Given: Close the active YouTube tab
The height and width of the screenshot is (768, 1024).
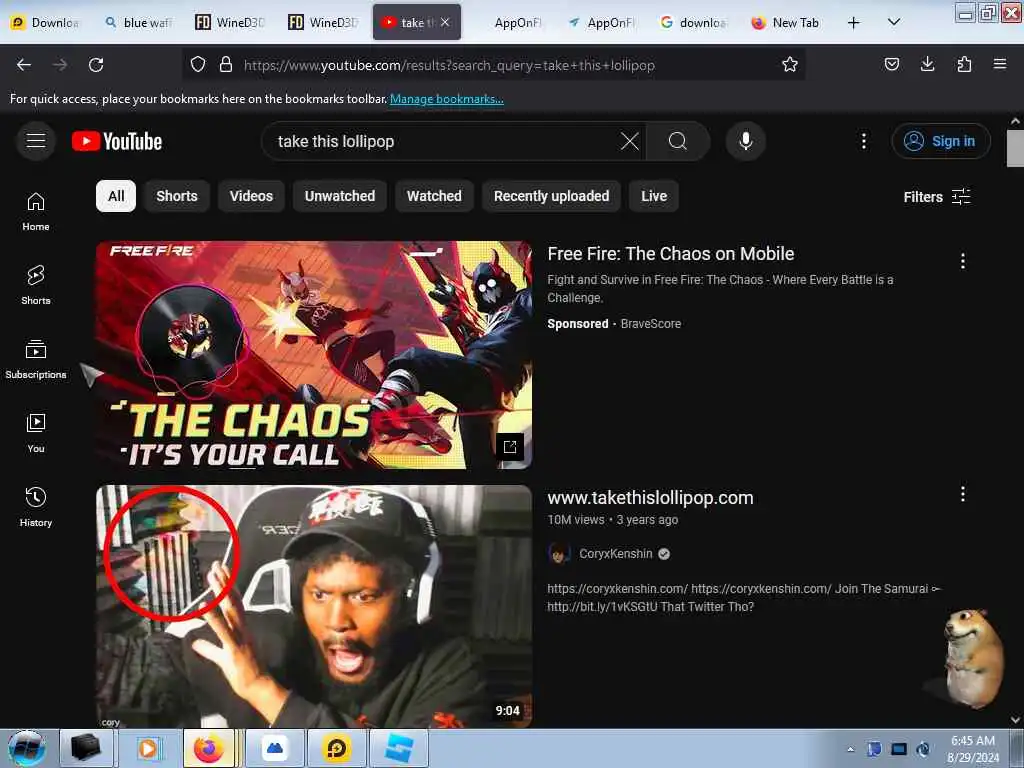Looking at the screenshot, I should [445, 22].
